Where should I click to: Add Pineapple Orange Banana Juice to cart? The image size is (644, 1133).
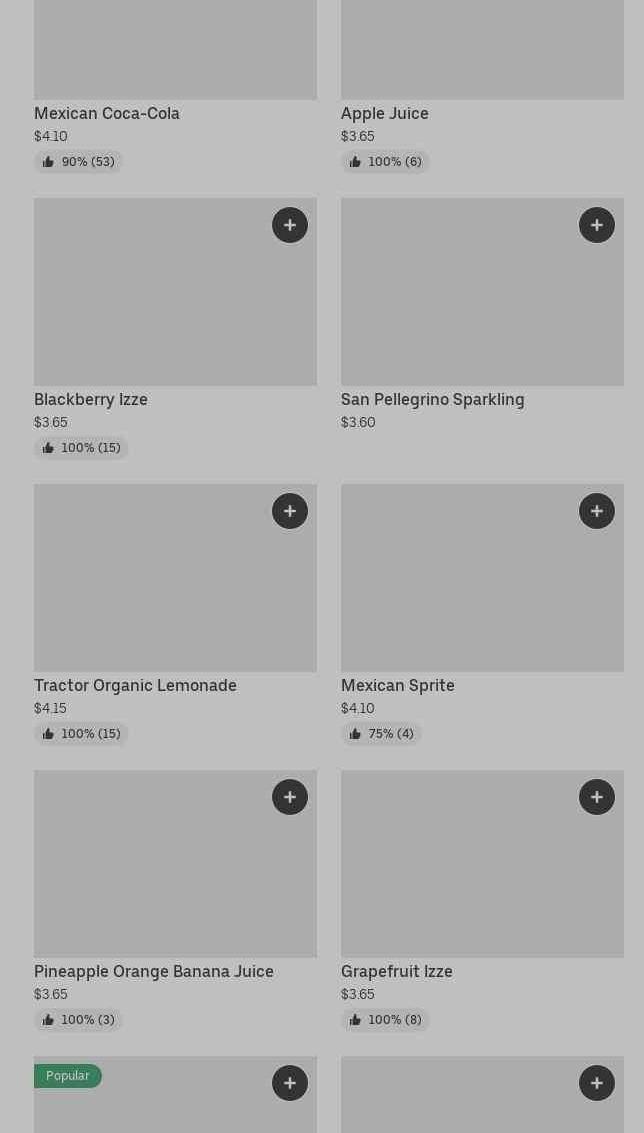(290, 797)
